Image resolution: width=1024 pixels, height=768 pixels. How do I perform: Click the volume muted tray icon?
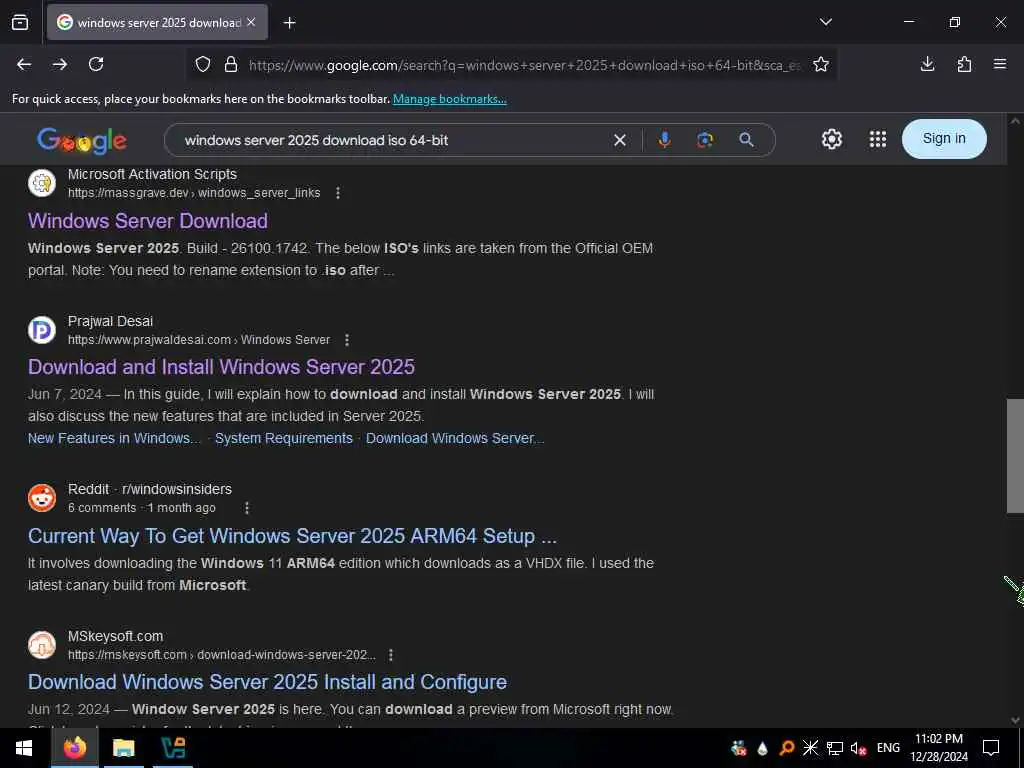click(858, 748)
